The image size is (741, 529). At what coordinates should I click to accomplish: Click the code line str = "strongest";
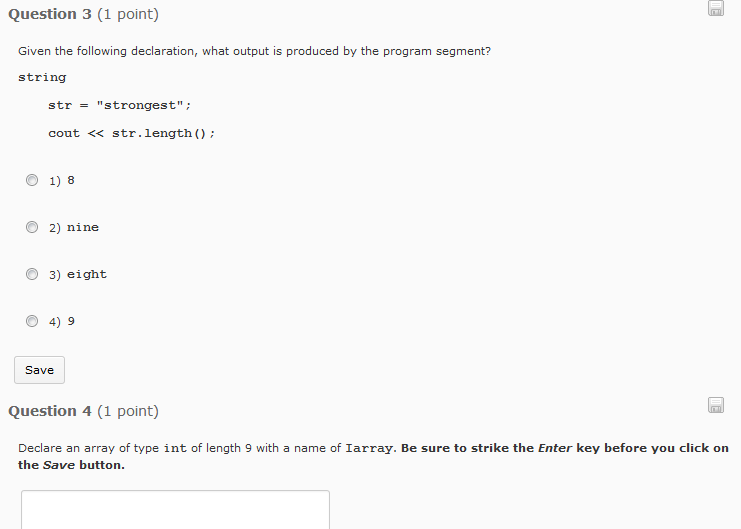(x=120, y=105)
